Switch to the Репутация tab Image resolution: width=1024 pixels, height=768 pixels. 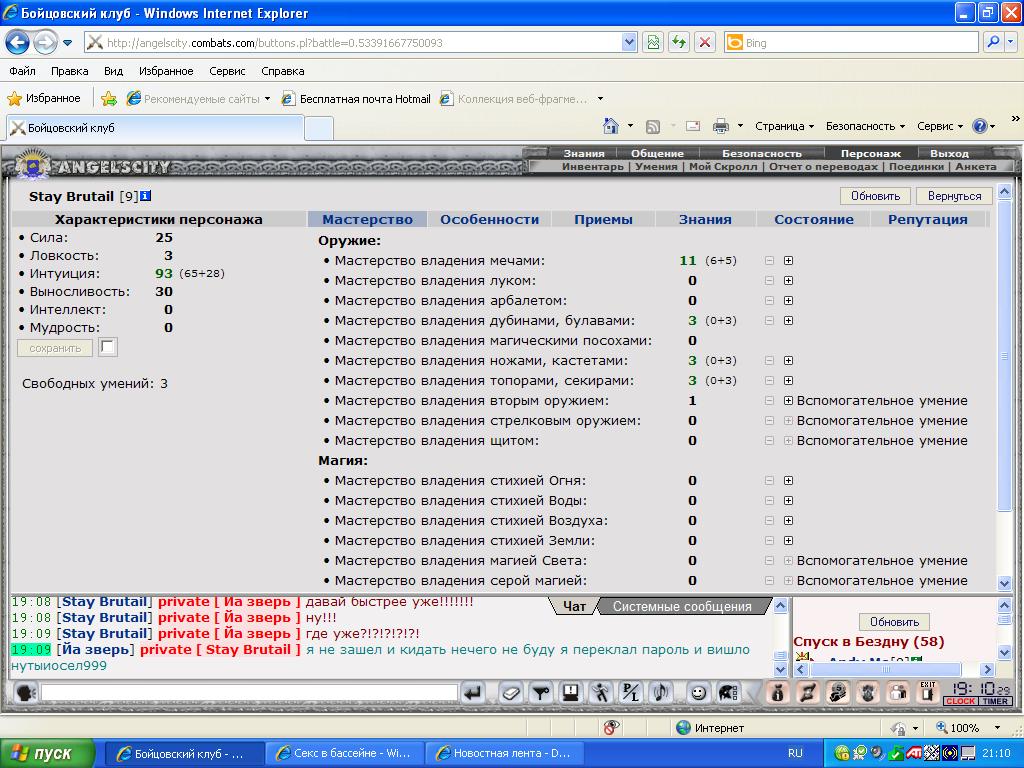tap(927, 219)
